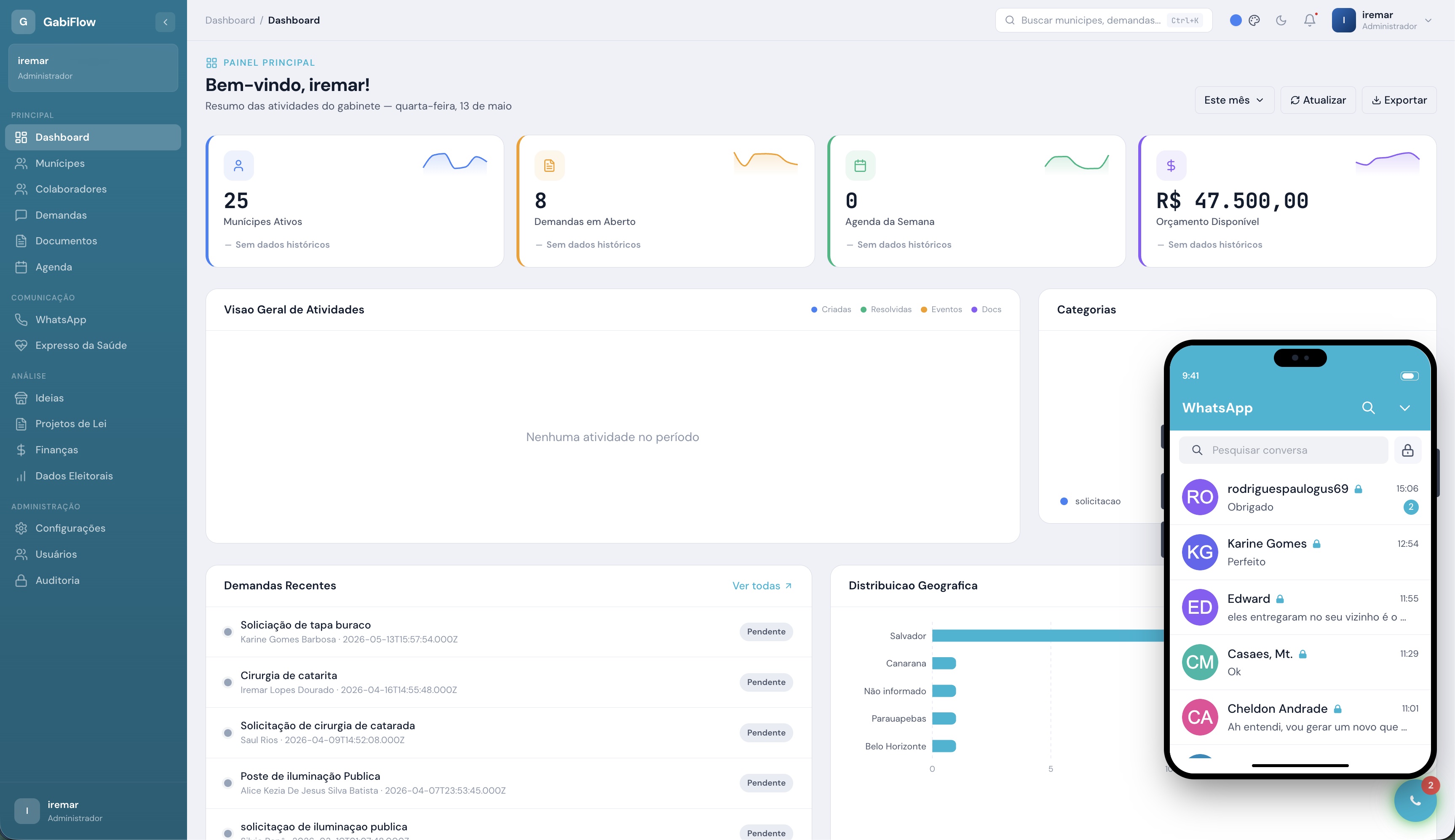Select Agenda in the sidebar
1455x840 pixels.
pos(93,267)
